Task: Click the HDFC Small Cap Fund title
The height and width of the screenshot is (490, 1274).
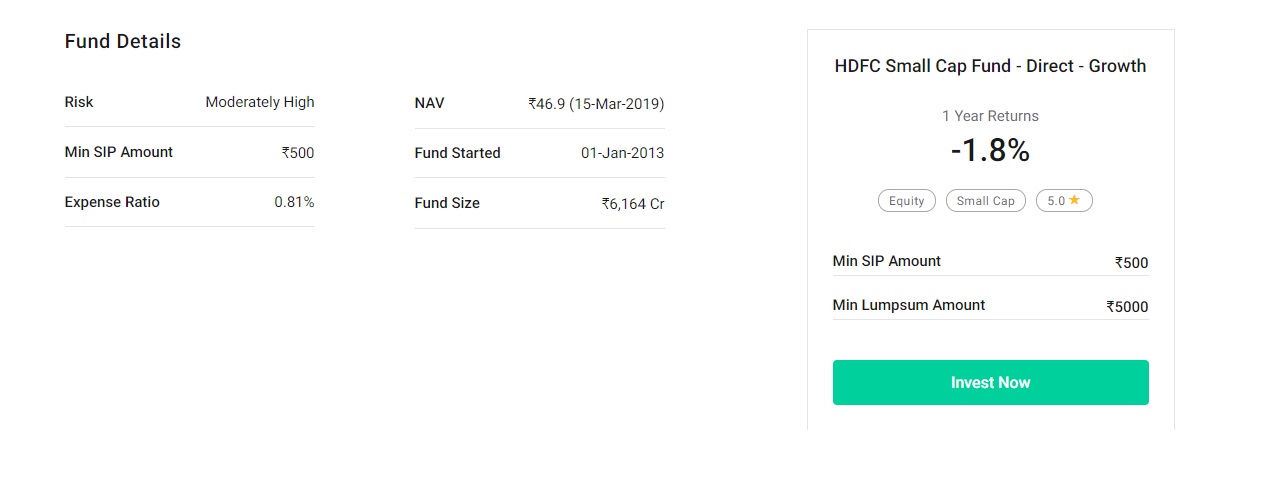Action: click(x=990, y=66)
